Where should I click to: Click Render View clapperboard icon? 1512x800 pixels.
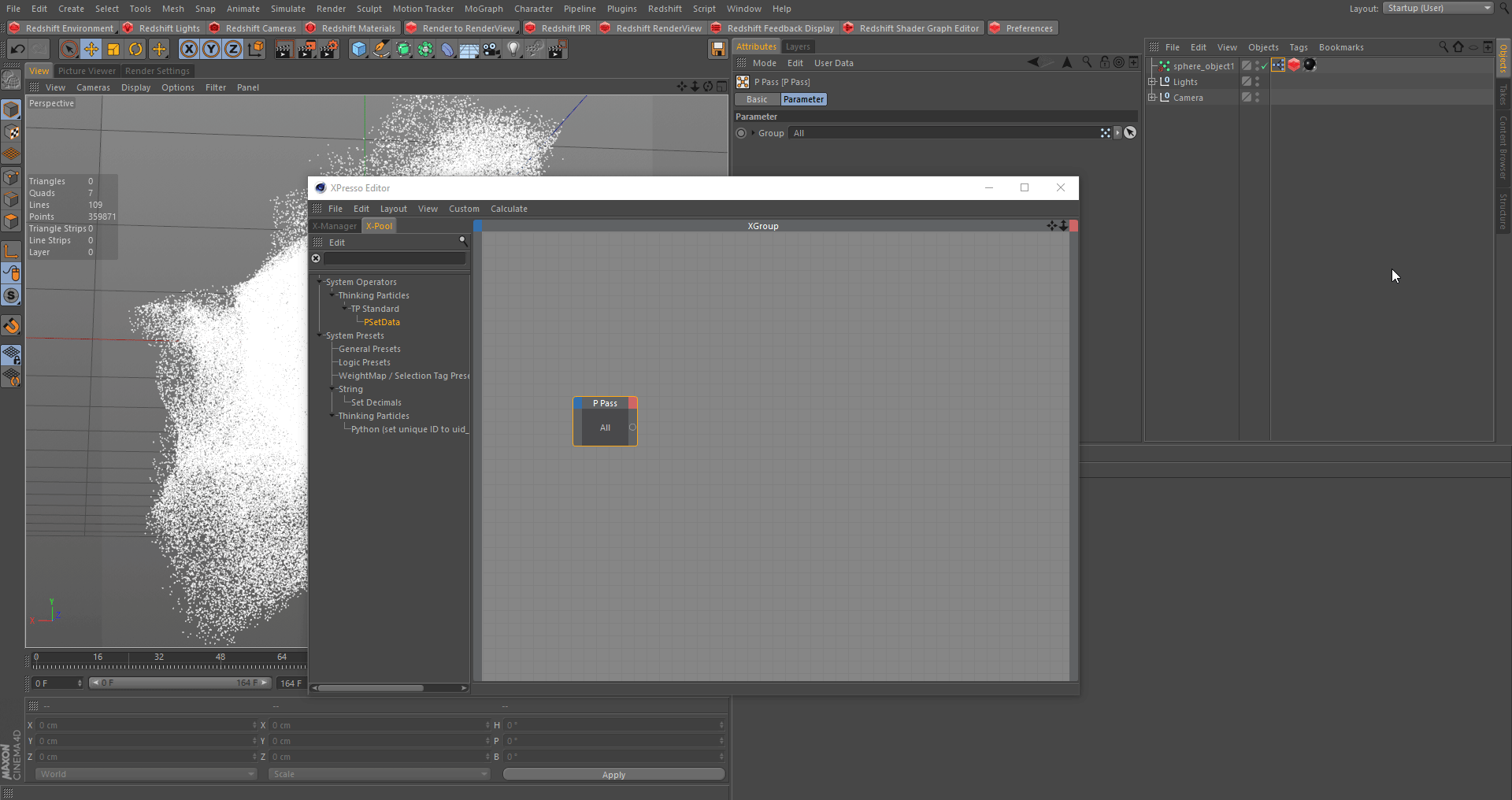click(x=283, y=50)
